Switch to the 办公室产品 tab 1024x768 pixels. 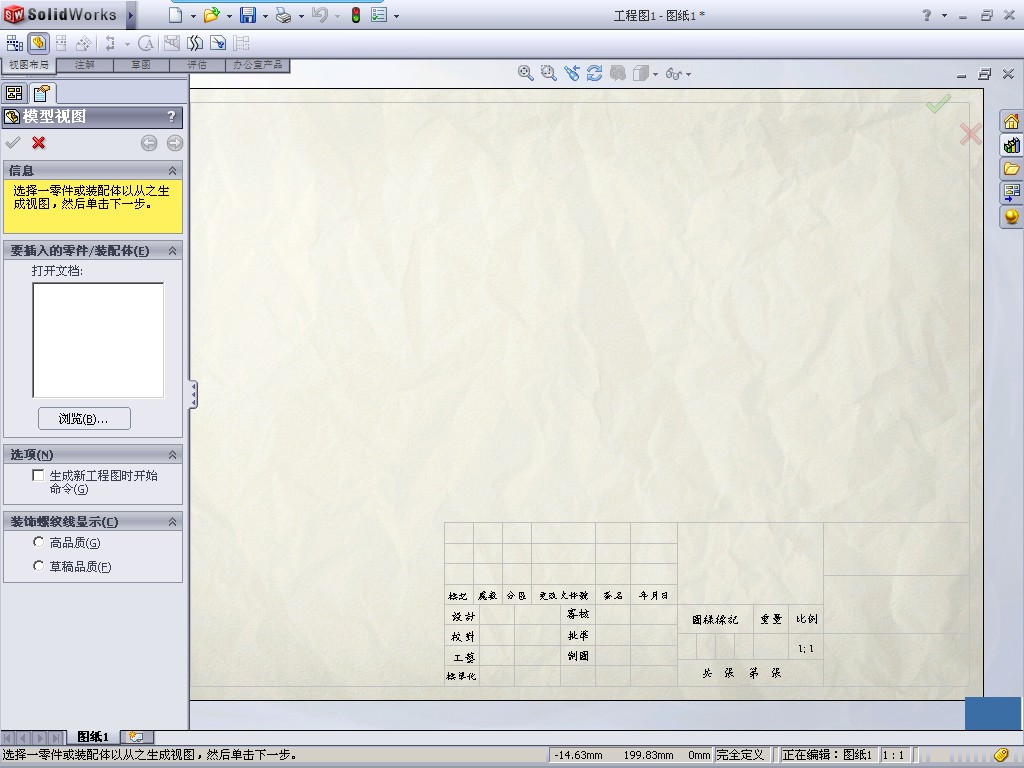point(258,65)
